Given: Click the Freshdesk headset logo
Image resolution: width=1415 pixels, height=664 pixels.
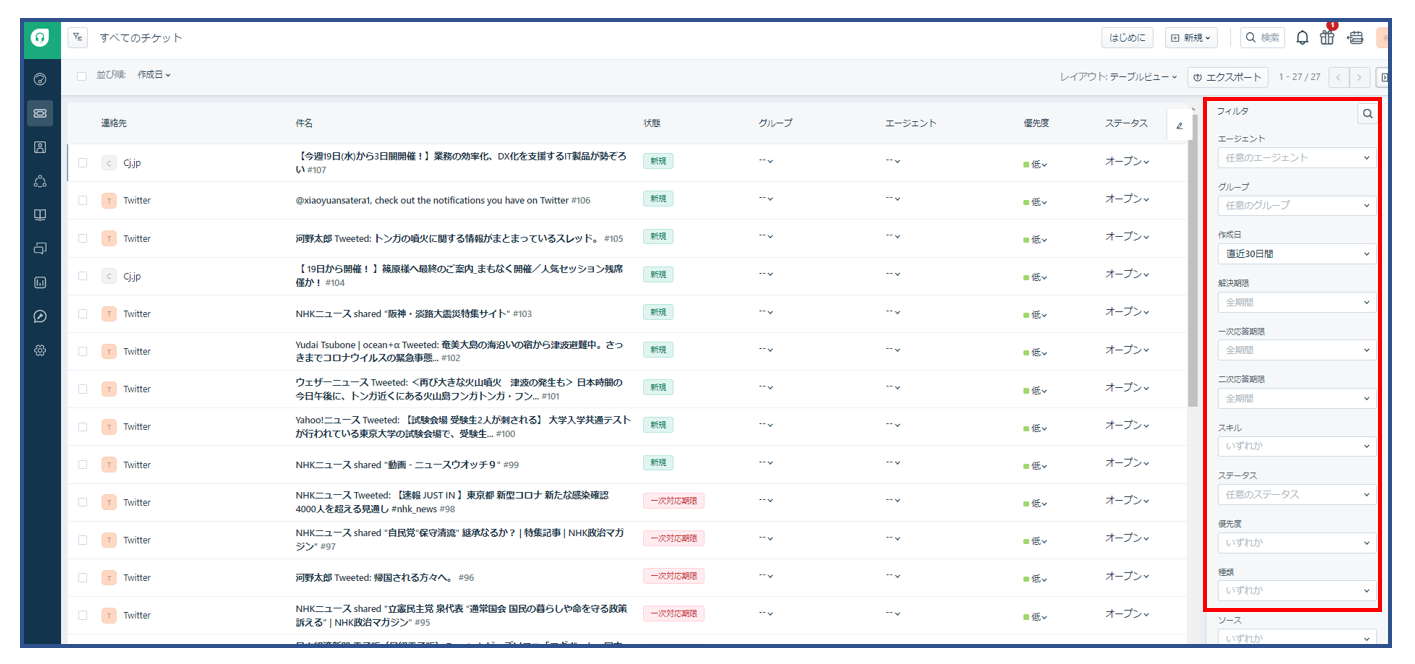Looking at the screenshot, I should coord(41,37).
